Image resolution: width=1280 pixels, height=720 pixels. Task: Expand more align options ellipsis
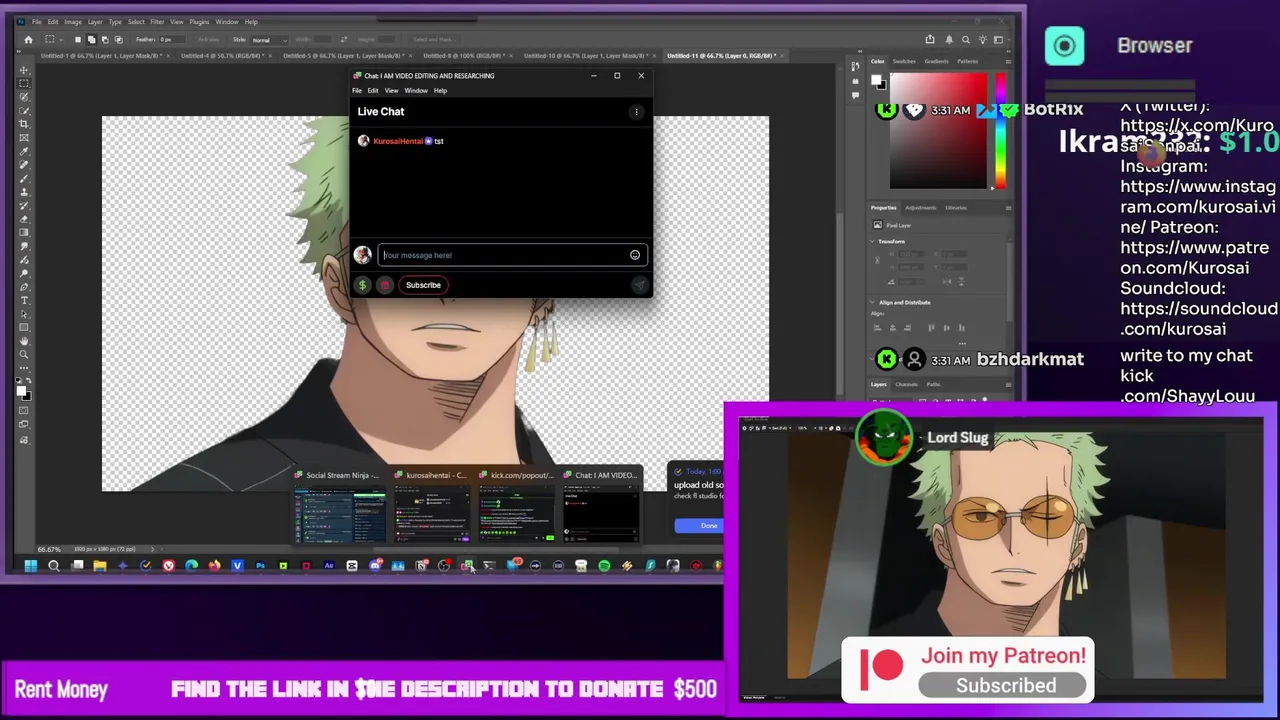(x=962, y=343)
